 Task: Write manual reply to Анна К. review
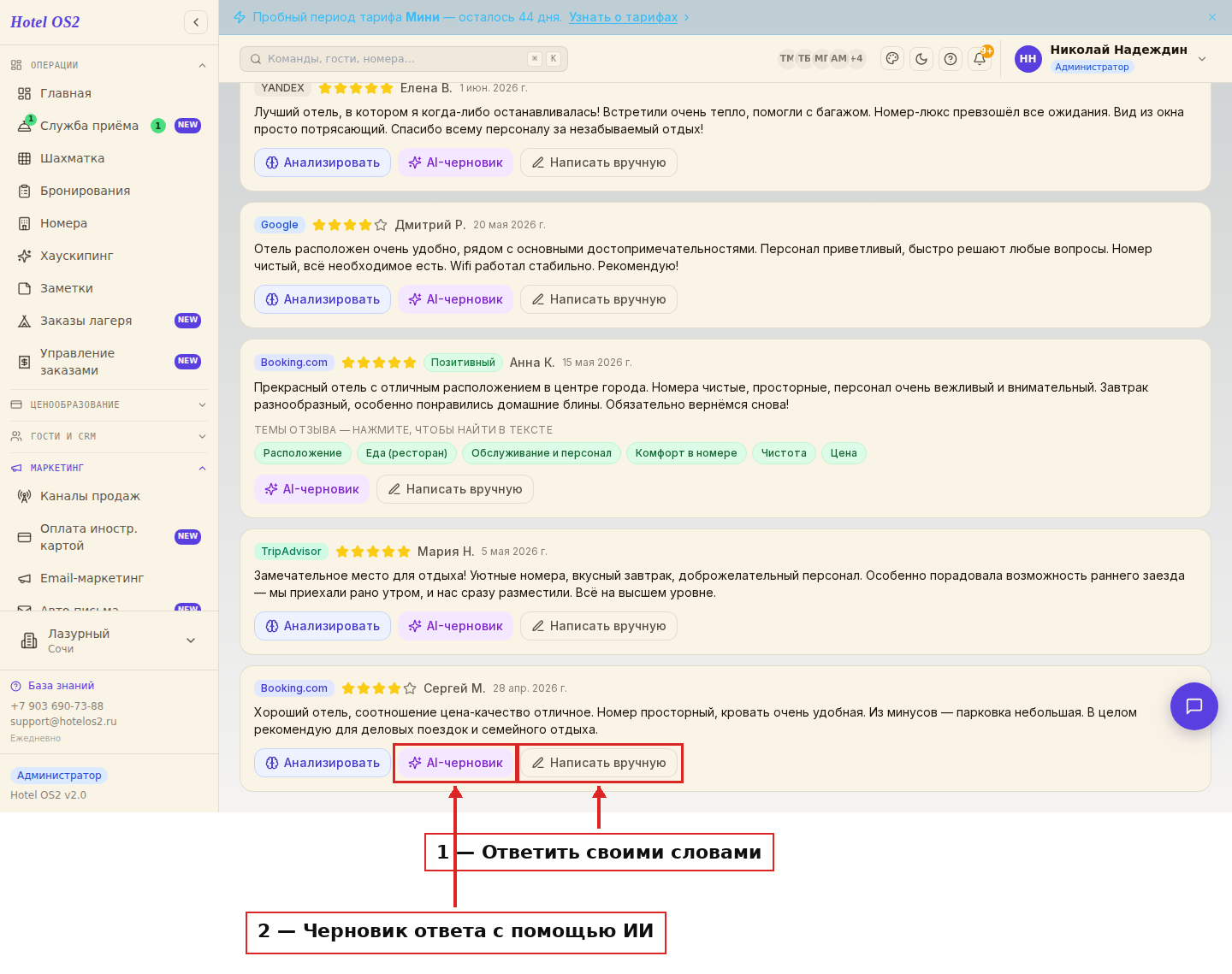(x=455, y=489)
